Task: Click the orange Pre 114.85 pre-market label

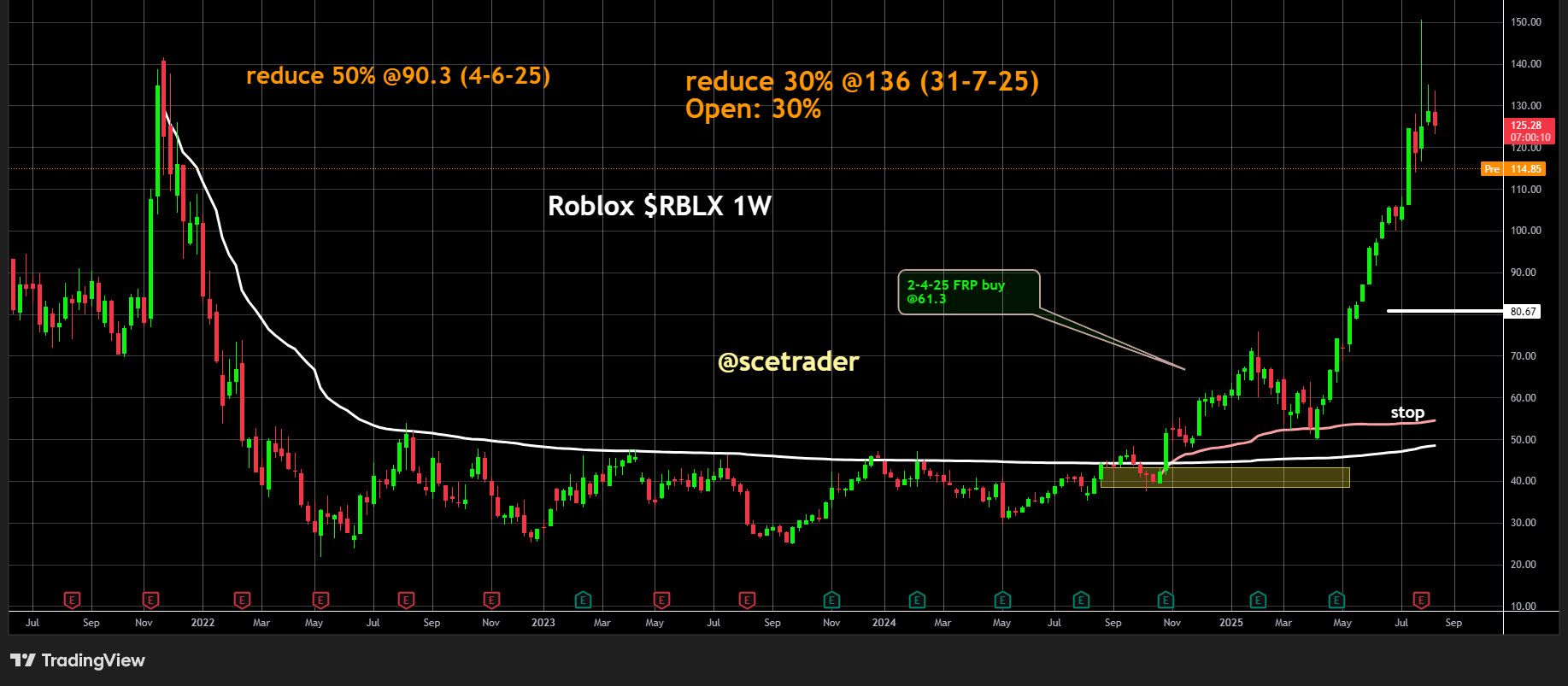Action: click(x=1513, y=169)
